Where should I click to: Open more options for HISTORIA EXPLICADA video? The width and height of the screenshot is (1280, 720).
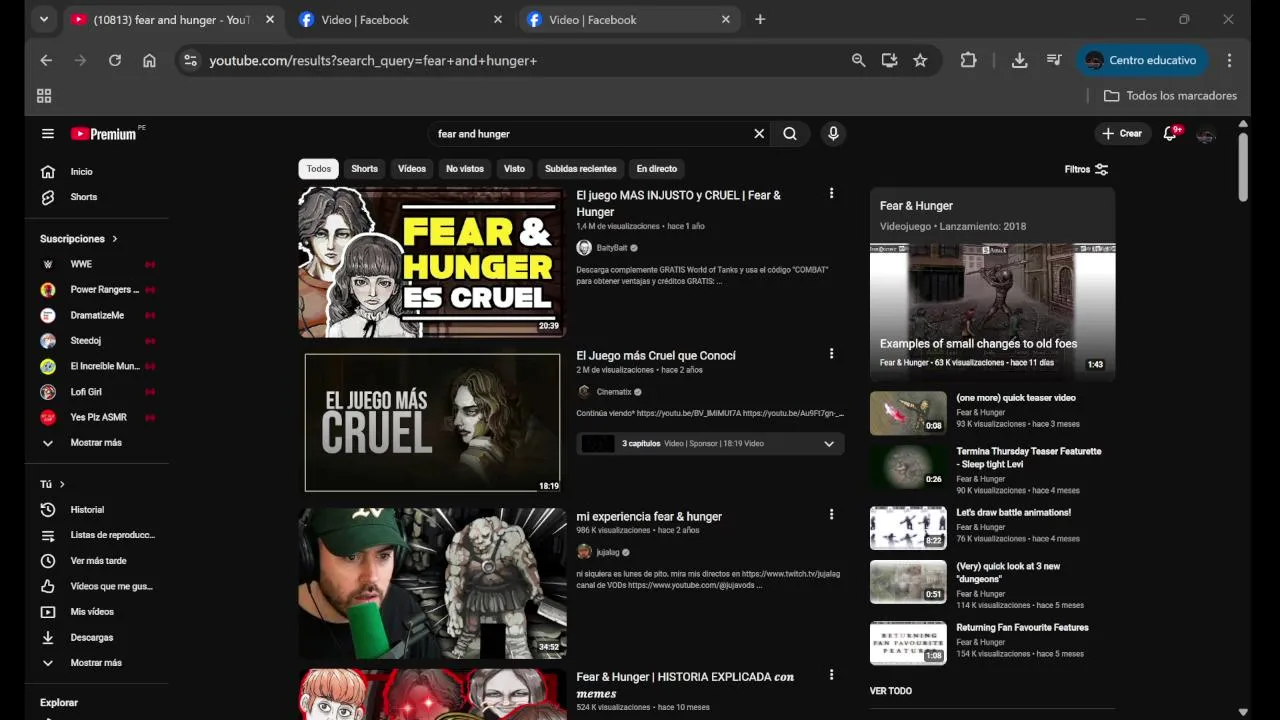pyautogui.click(x=831, y=675)
